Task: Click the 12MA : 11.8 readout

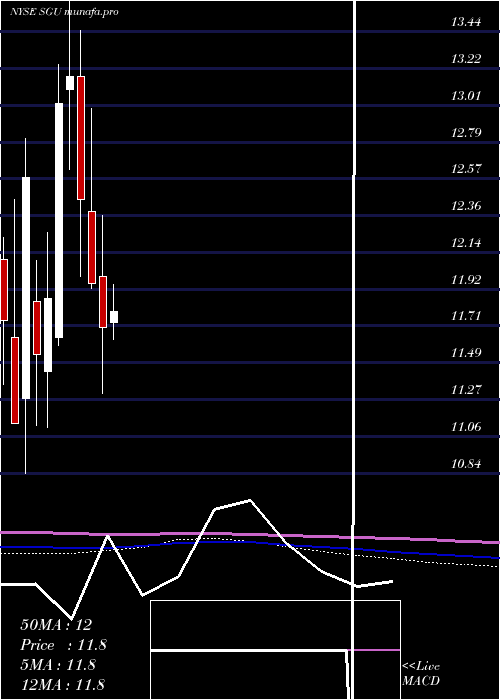Action: click(62, 685)
